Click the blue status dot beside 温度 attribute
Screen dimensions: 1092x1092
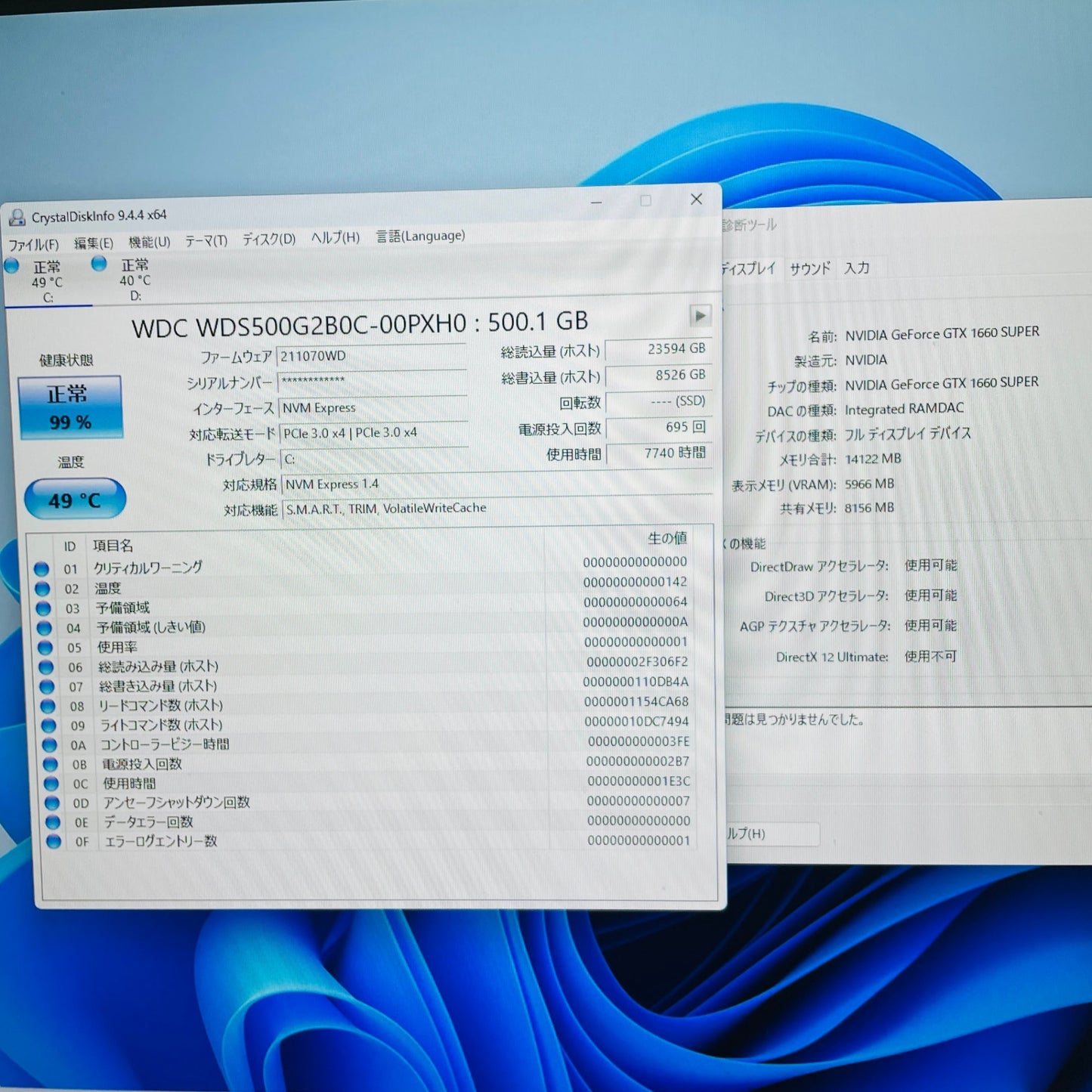point(42,589)
